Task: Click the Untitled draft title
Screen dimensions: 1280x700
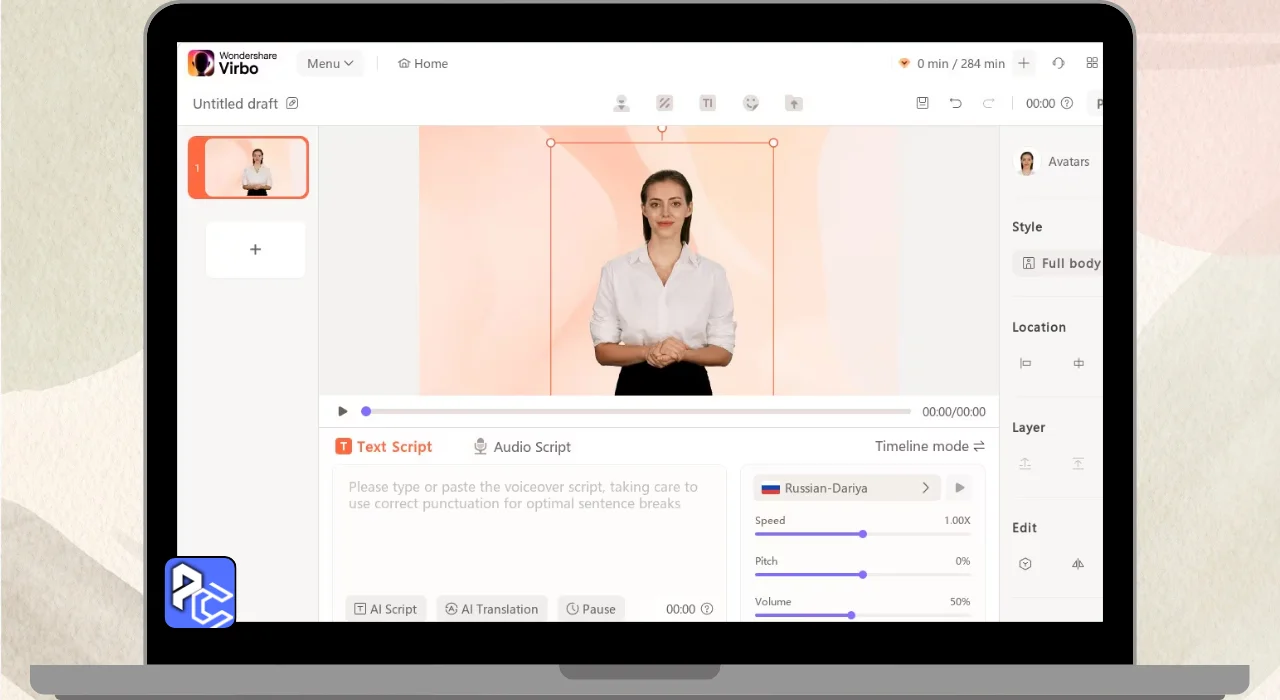Action: 236,103
